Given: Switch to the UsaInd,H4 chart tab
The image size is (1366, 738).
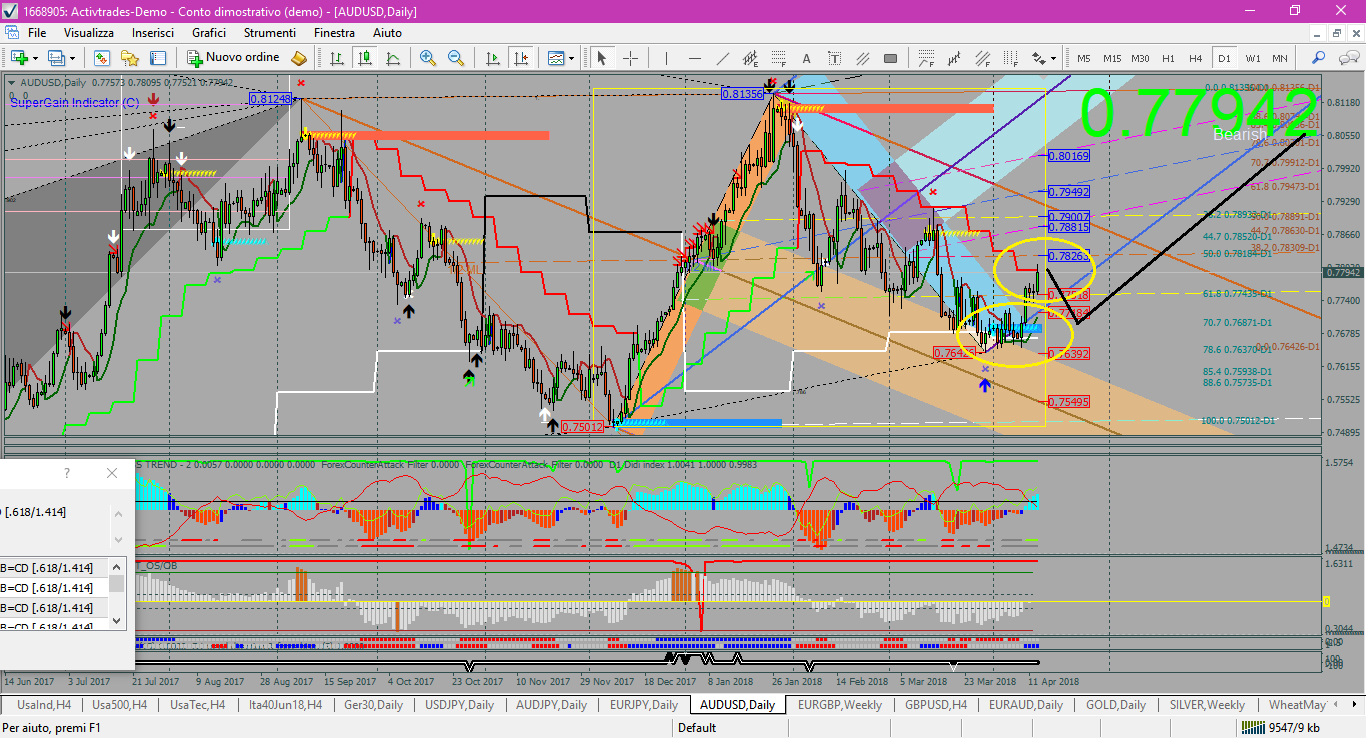Looking at the screenshot, I should (x=43, y=705).
